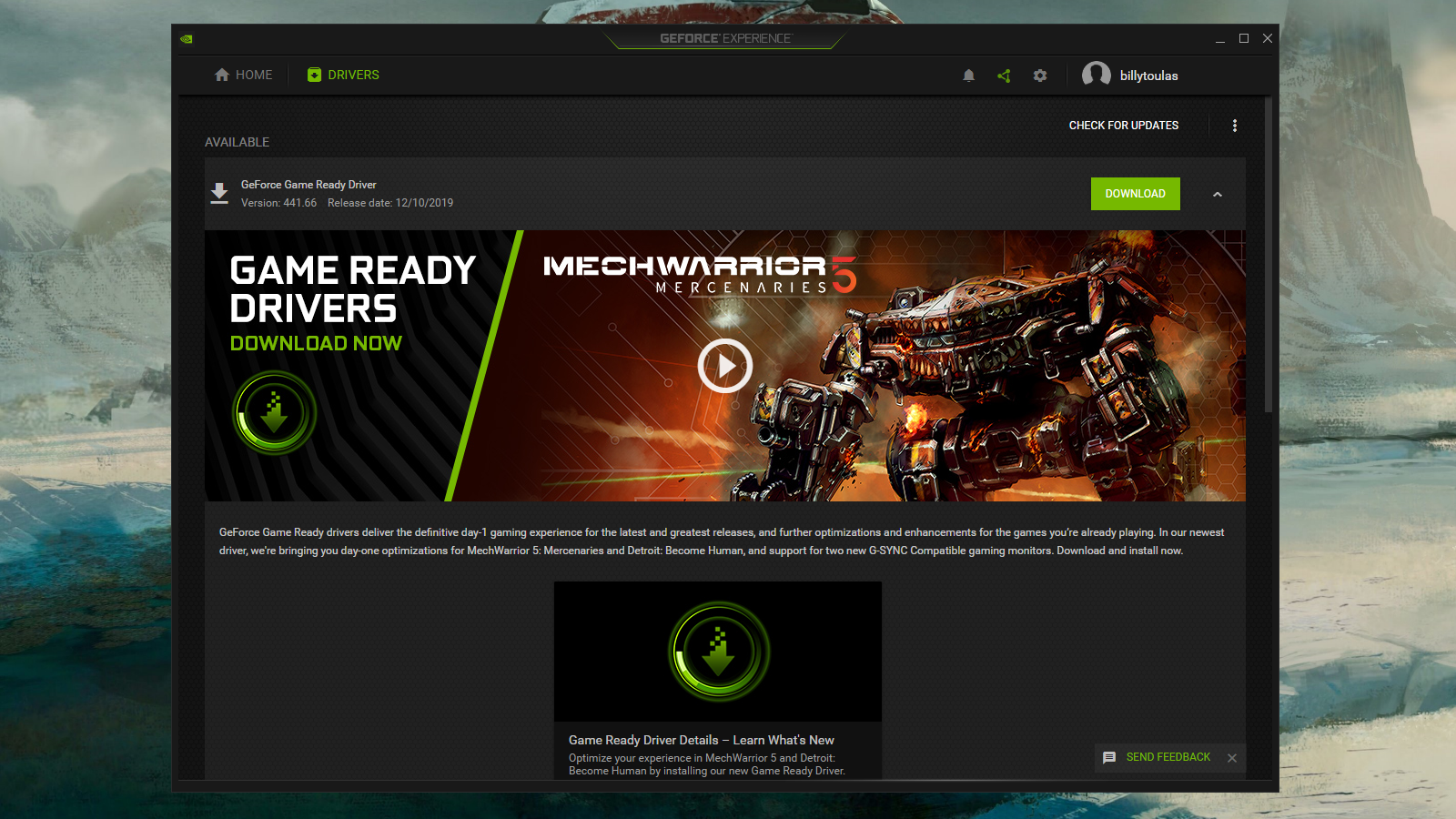Click the MechWarrior 5 Mercenaries logo

point(701,275)
